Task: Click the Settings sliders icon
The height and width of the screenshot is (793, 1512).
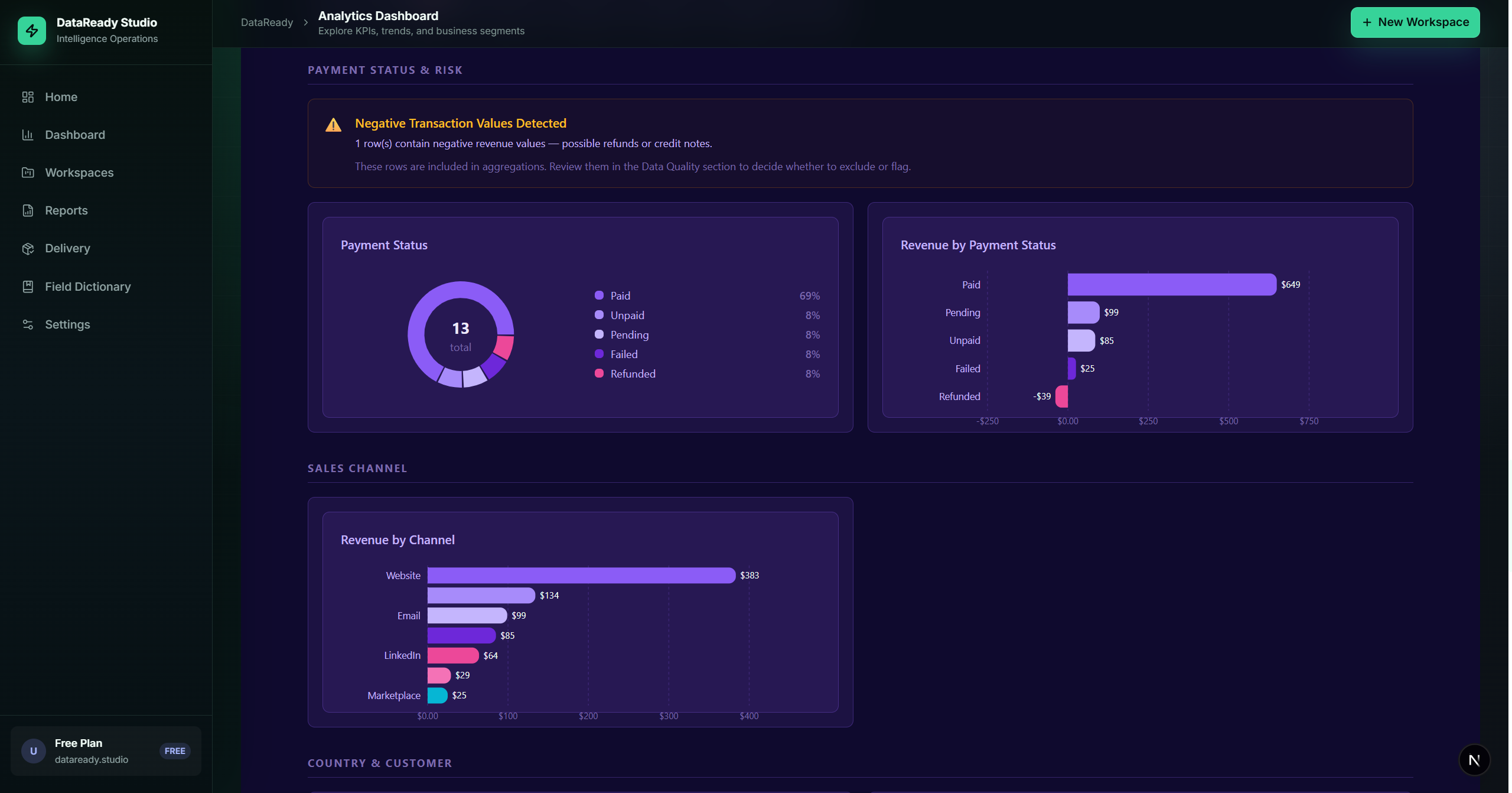Action: (28, 324)
